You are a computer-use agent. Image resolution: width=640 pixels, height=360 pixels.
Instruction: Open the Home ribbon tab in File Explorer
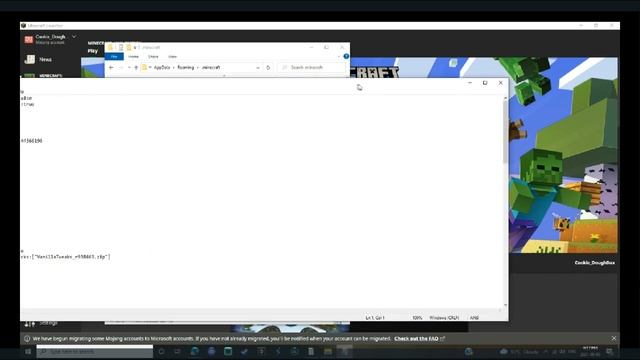133,56
